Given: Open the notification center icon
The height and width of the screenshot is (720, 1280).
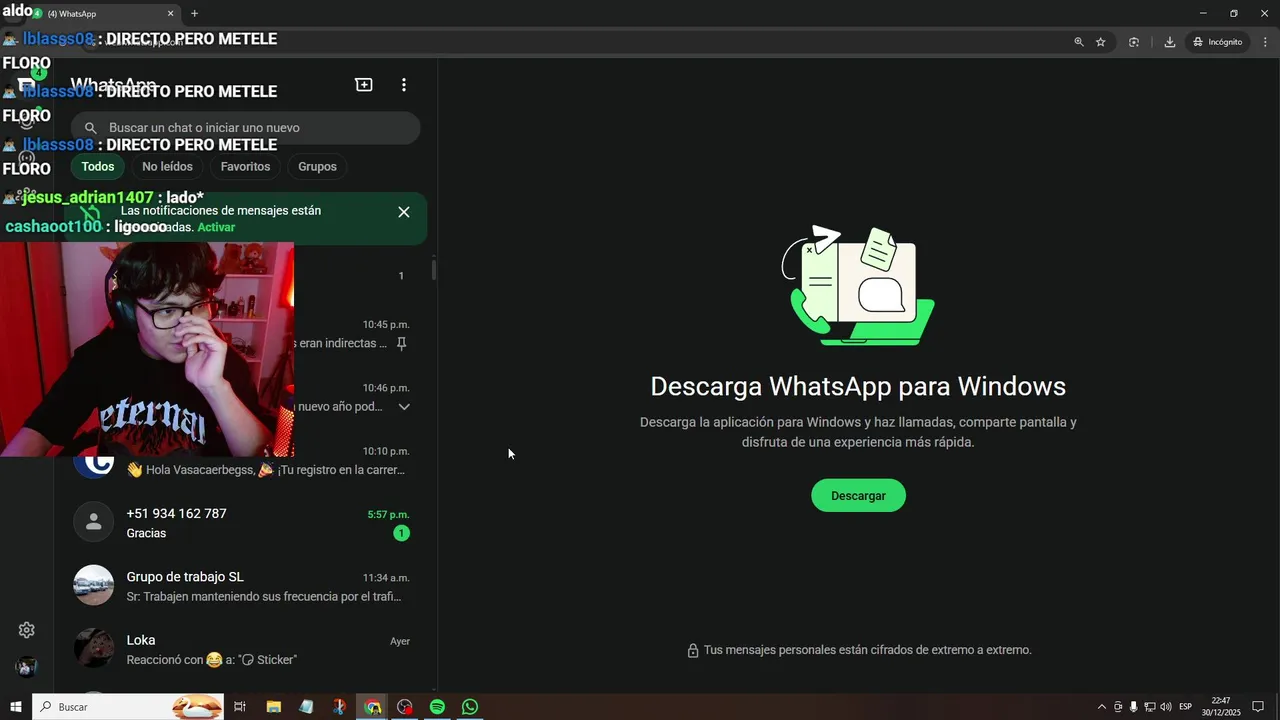Looking at the screenshot, I should click(1258, 707).
